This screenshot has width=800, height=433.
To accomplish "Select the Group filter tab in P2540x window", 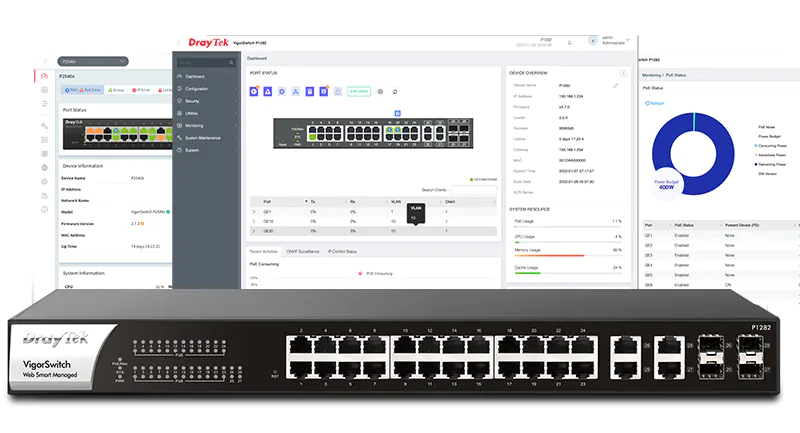I will [x=116, y=90].
